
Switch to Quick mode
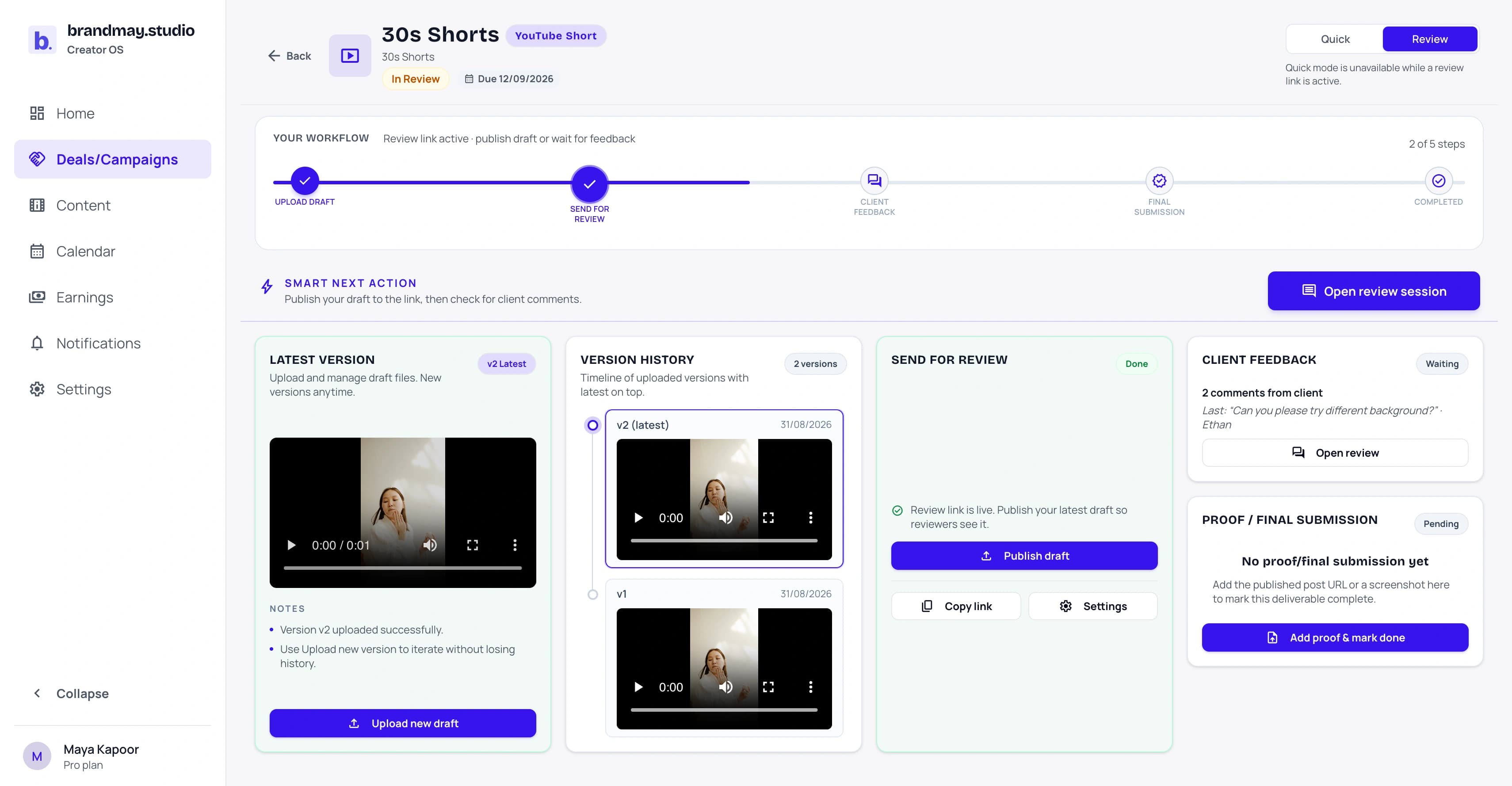point(1335,39)
